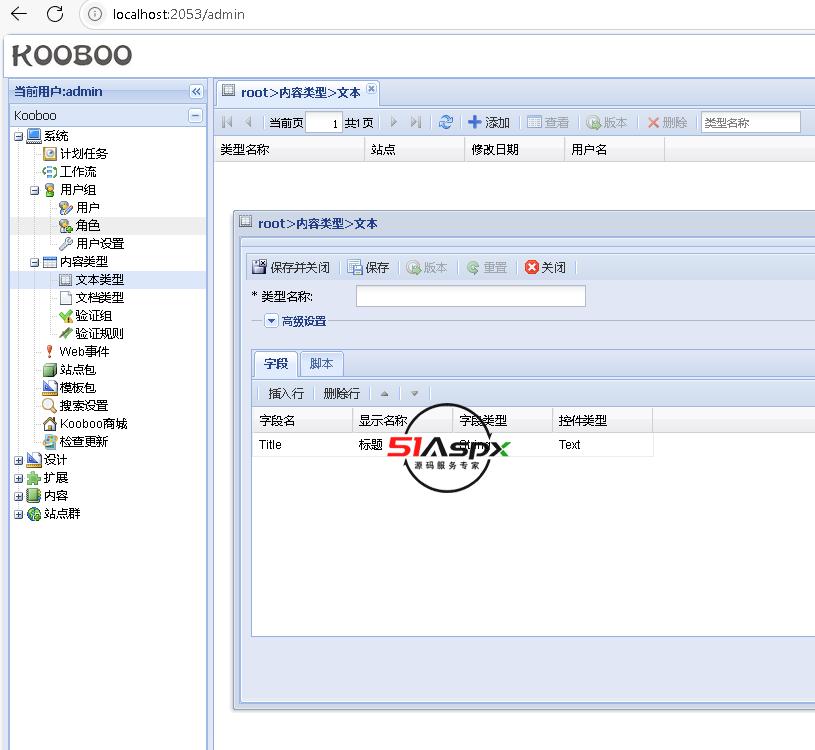
Task: Toggle the 高级设置 section arrow
Action: click(271, 321)
